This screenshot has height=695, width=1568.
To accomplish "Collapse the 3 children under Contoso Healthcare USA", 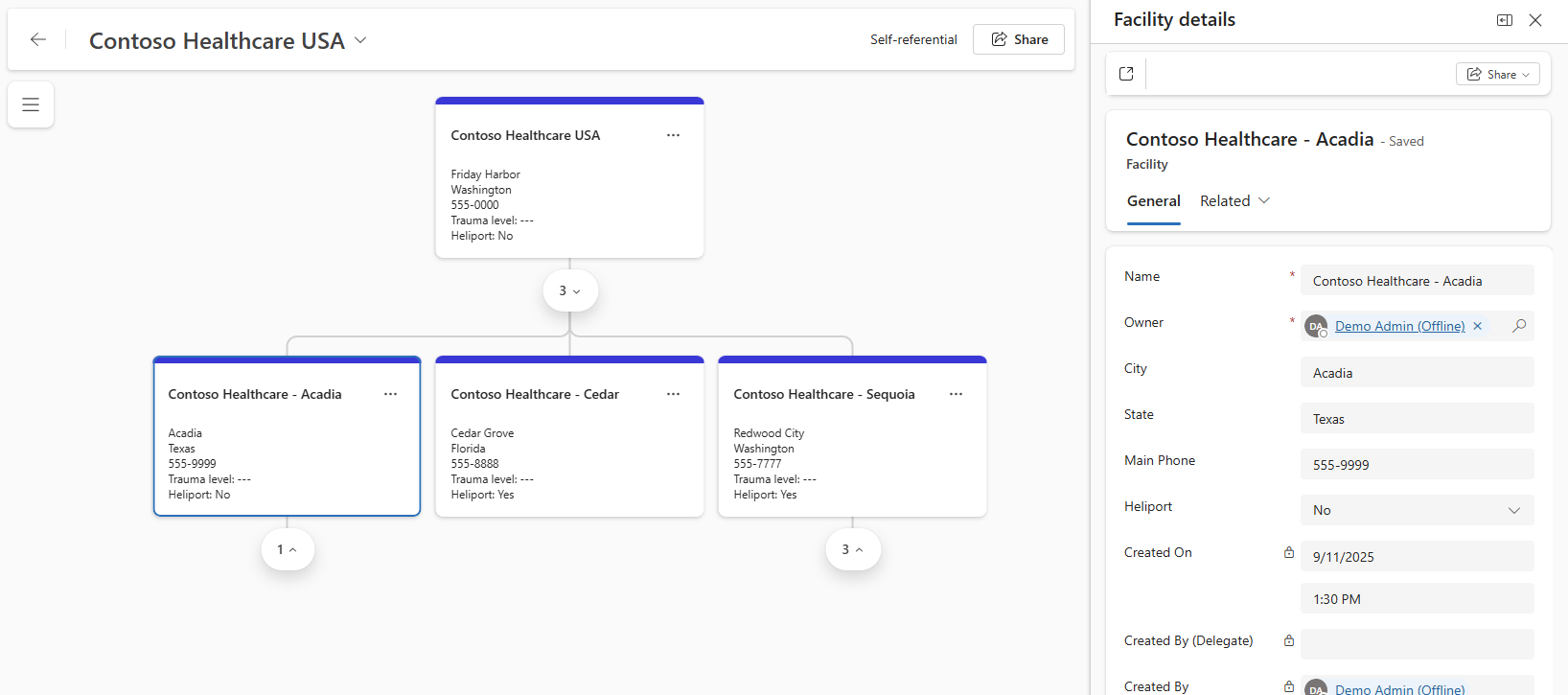I will point(570,290).
